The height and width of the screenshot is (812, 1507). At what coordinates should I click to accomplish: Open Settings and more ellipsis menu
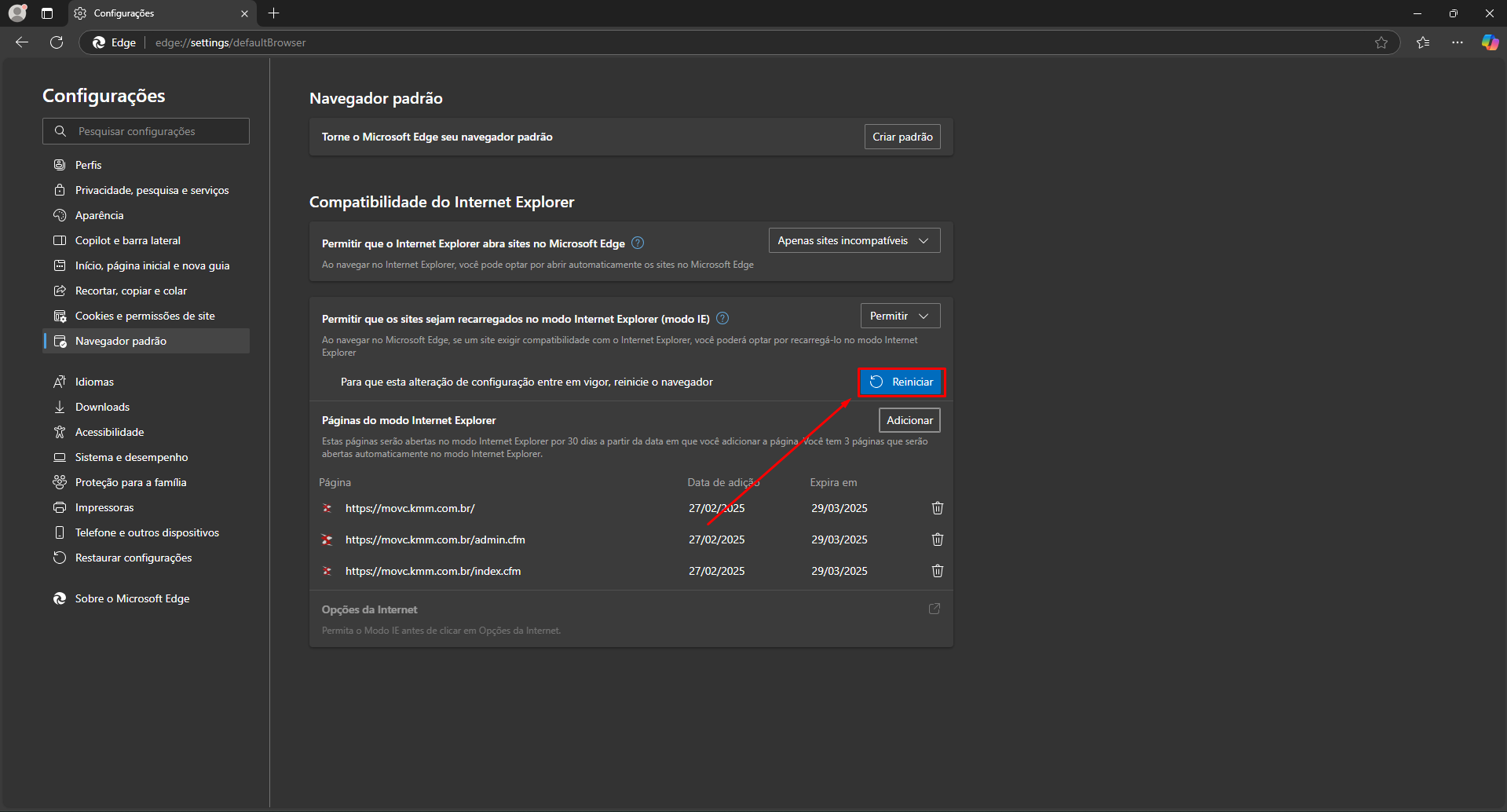click(x=1458, y=42)
